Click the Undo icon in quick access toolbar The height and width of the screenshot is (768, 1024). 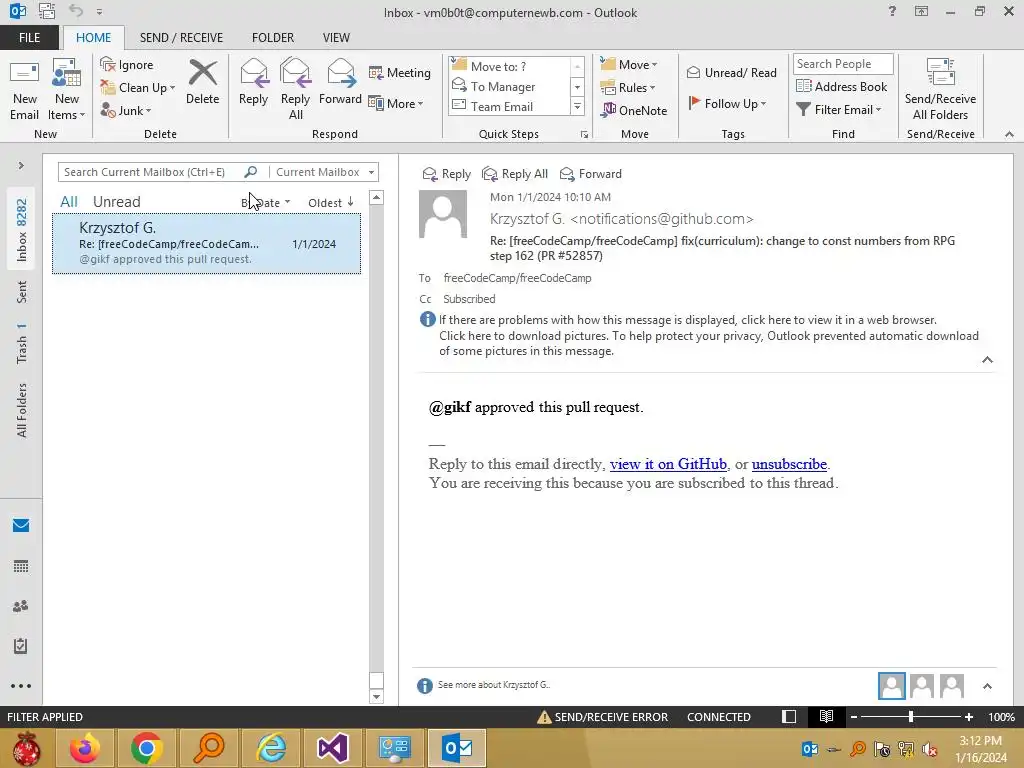(x=76, y=11)
